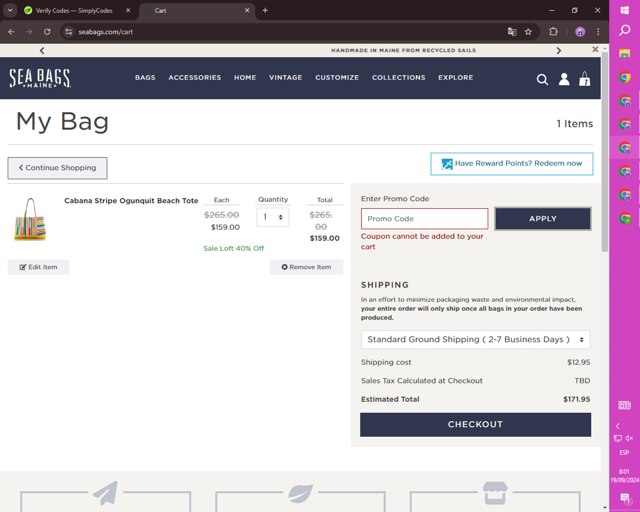Open site information icon in address bar
This screenshot has height=512, width=640.
click(69, 31)
